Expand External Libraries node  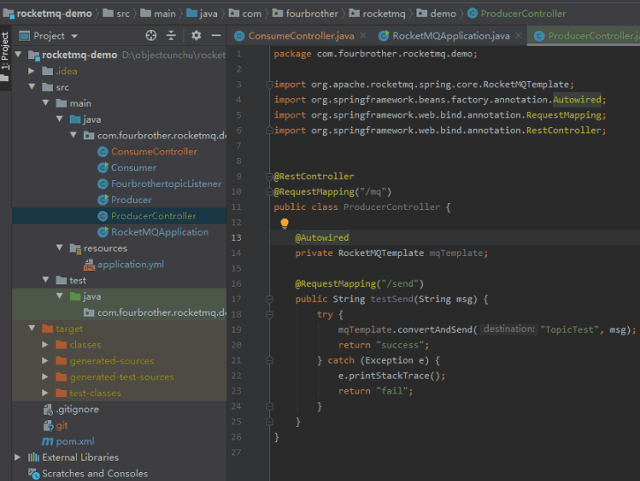[x=18, y=457]
